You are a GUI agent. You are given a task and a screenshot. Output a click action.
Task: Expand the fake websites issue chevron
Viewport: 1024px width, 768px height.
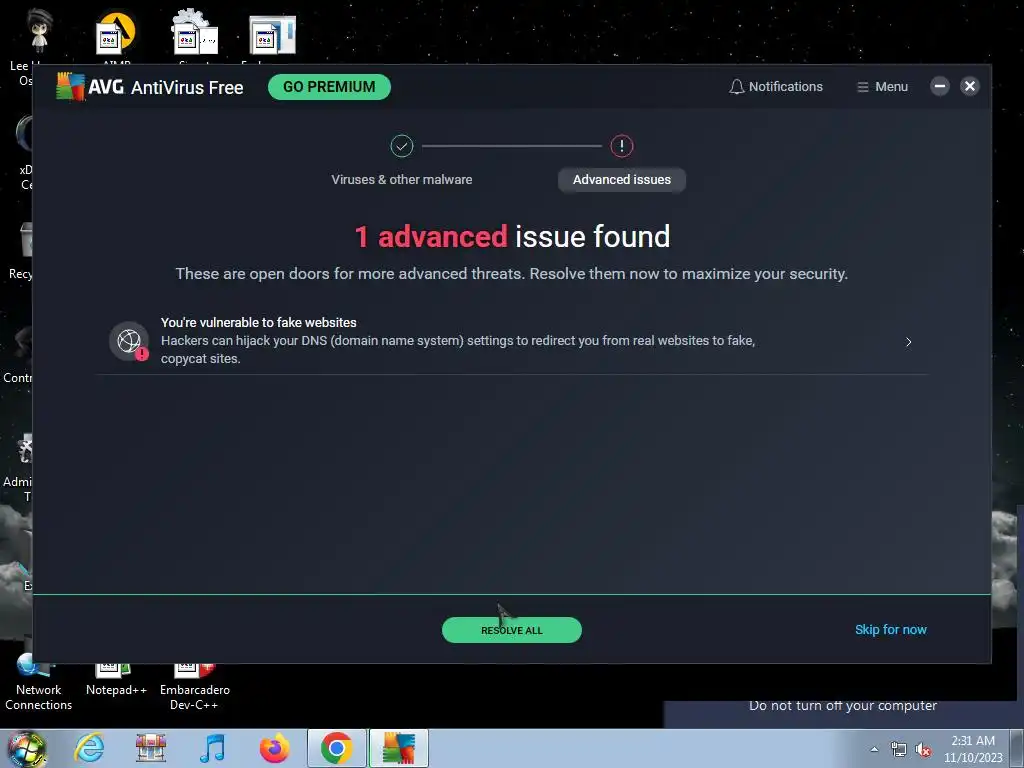pos(908,342)
